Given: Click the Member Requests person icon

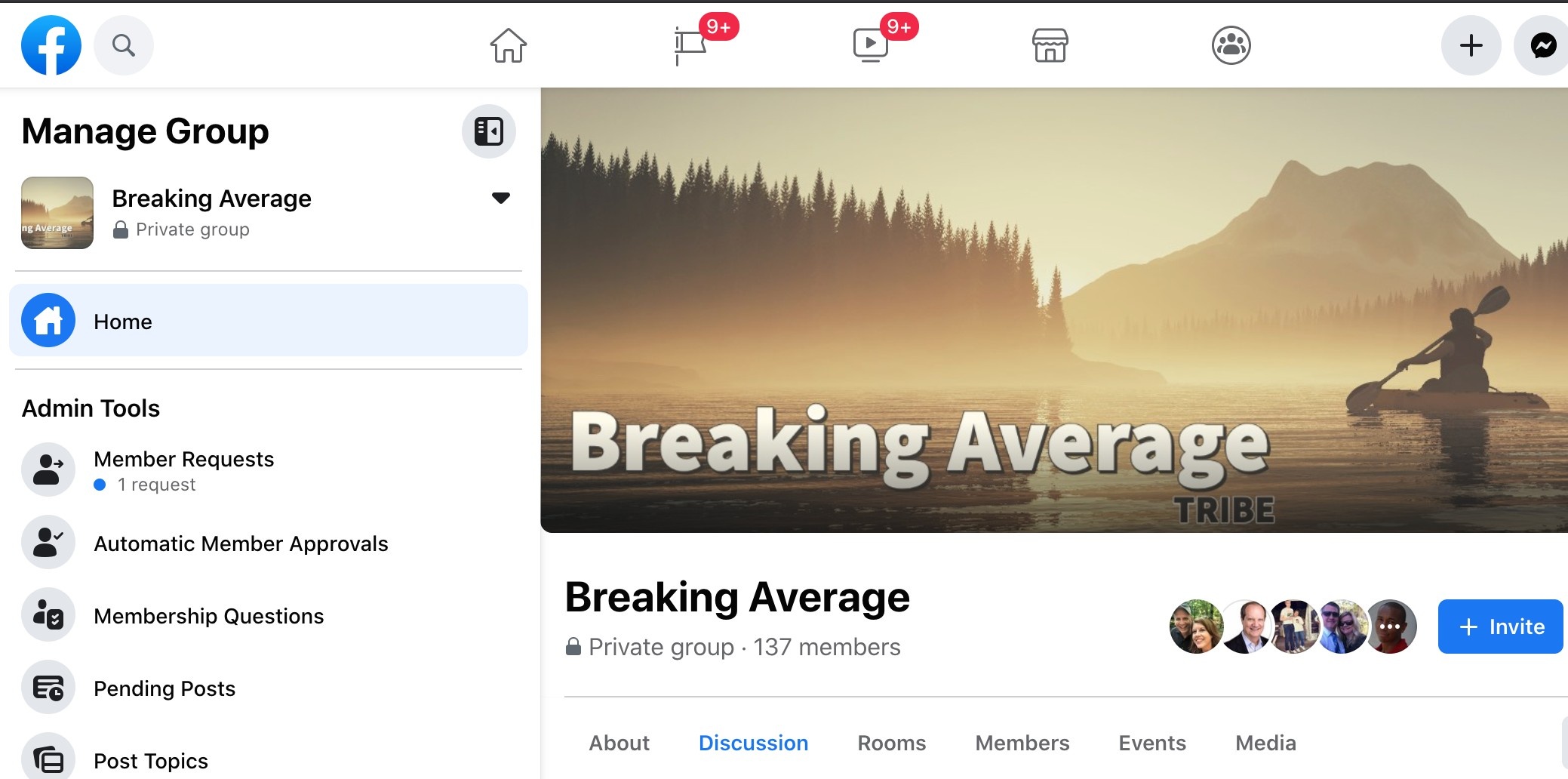Looking at the screenshot, I should click(x=48, y=470).
